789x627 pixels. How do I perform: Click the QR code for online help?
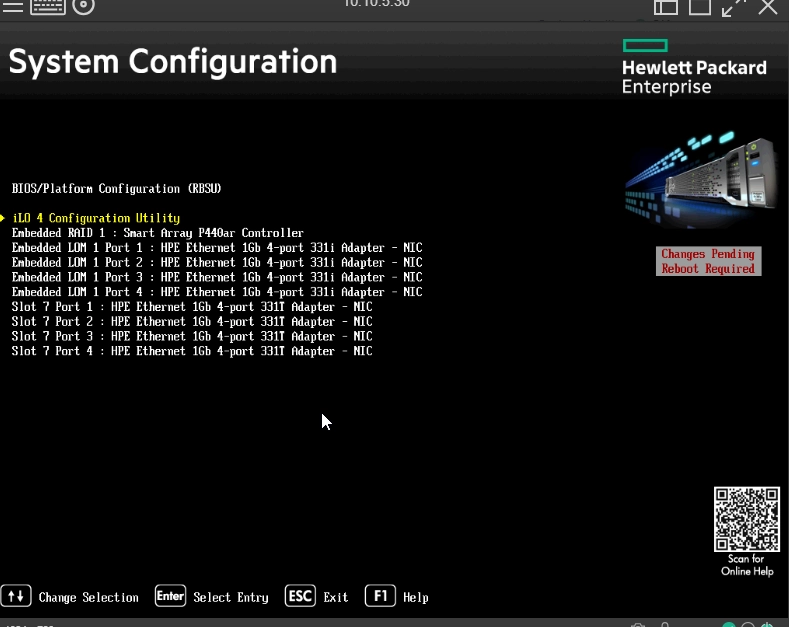coord(746,519)
